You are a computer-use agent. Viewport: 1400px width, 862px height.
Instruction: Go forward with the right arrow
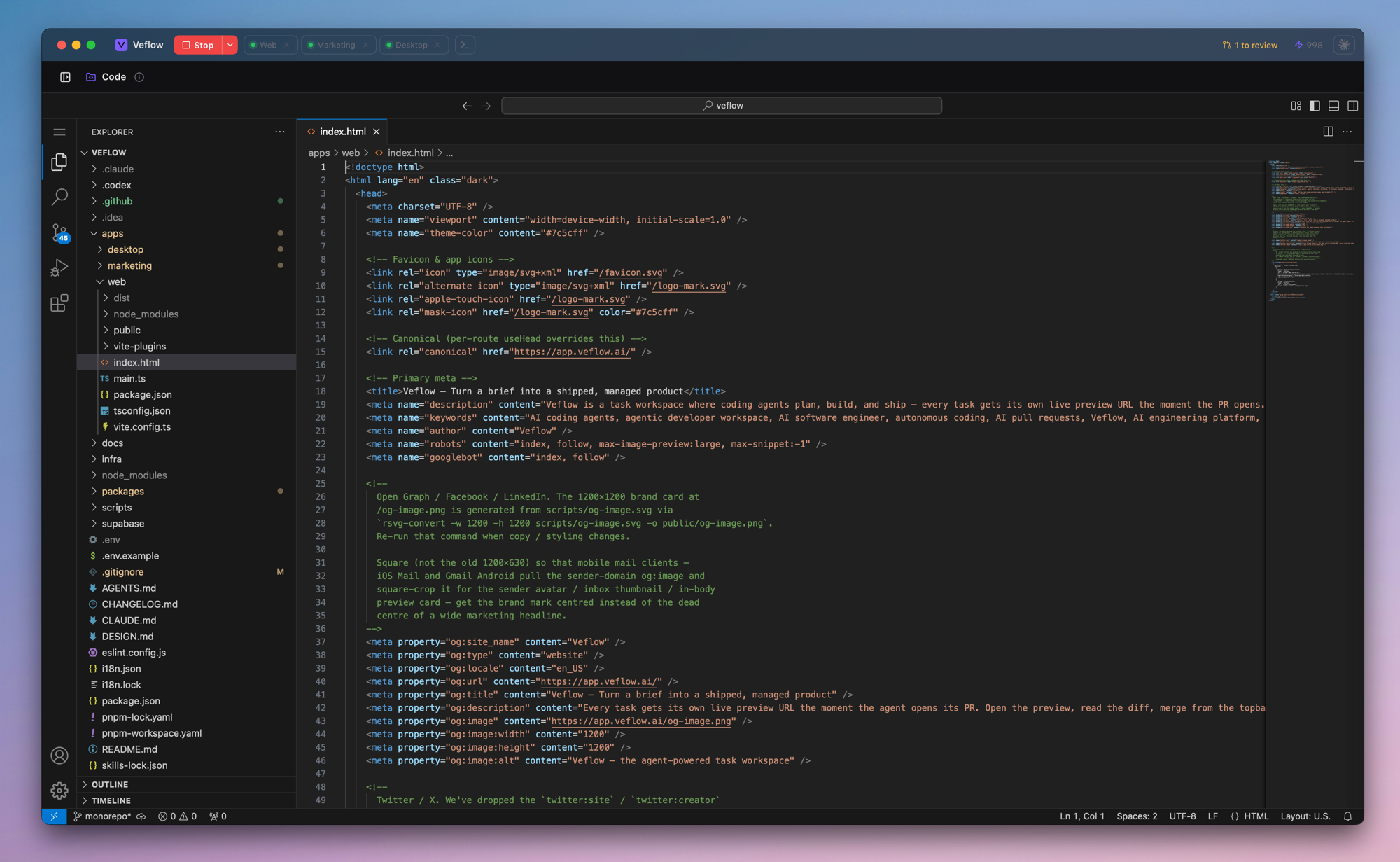point(486,106)
